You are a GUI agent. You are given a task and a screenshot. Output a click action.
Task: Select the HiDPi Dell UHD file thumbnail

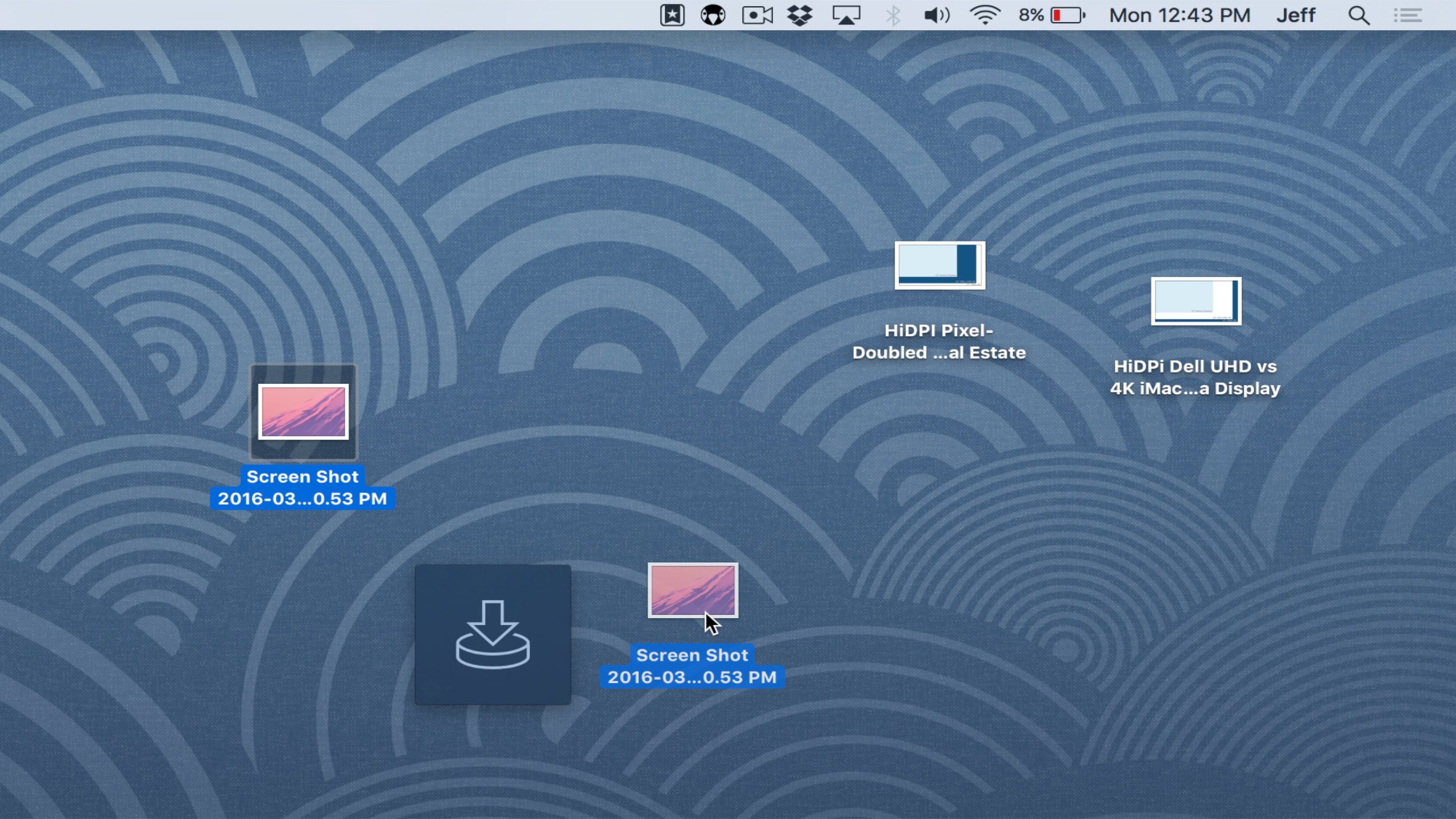[1196, 301]
